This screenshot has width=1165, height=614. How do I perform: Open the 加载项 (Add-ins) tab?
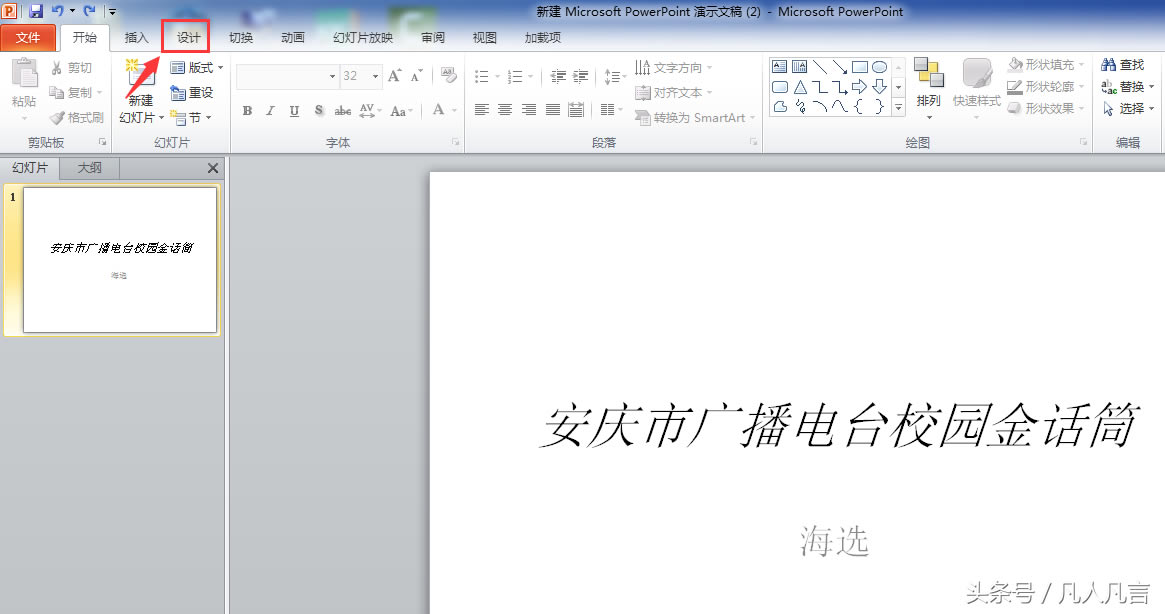click(542, 37)
